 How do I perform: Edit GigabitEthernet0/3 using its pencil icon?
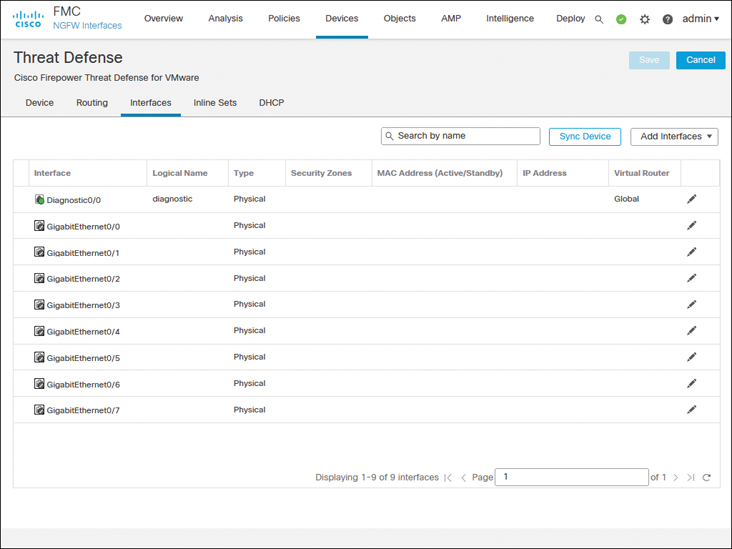[691, 305]
